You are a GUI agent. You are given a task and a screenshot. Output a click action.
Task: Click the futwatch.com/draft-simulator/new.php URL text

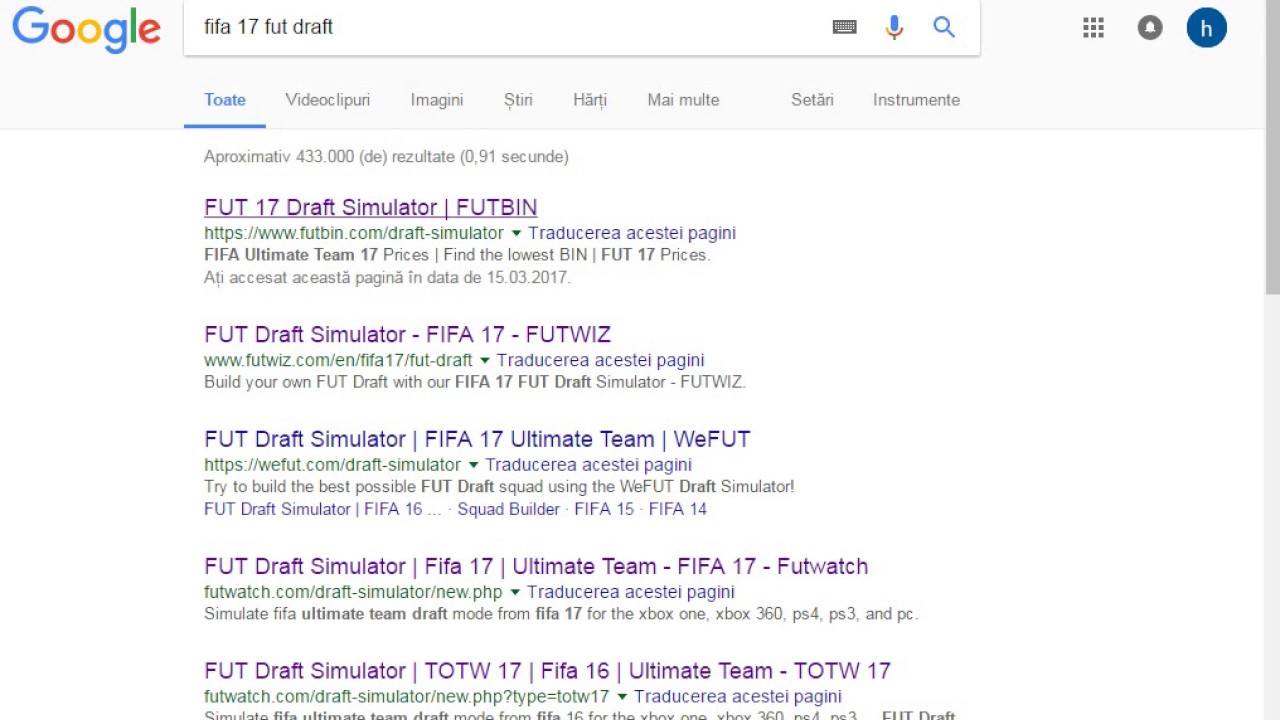pos(353,592)
